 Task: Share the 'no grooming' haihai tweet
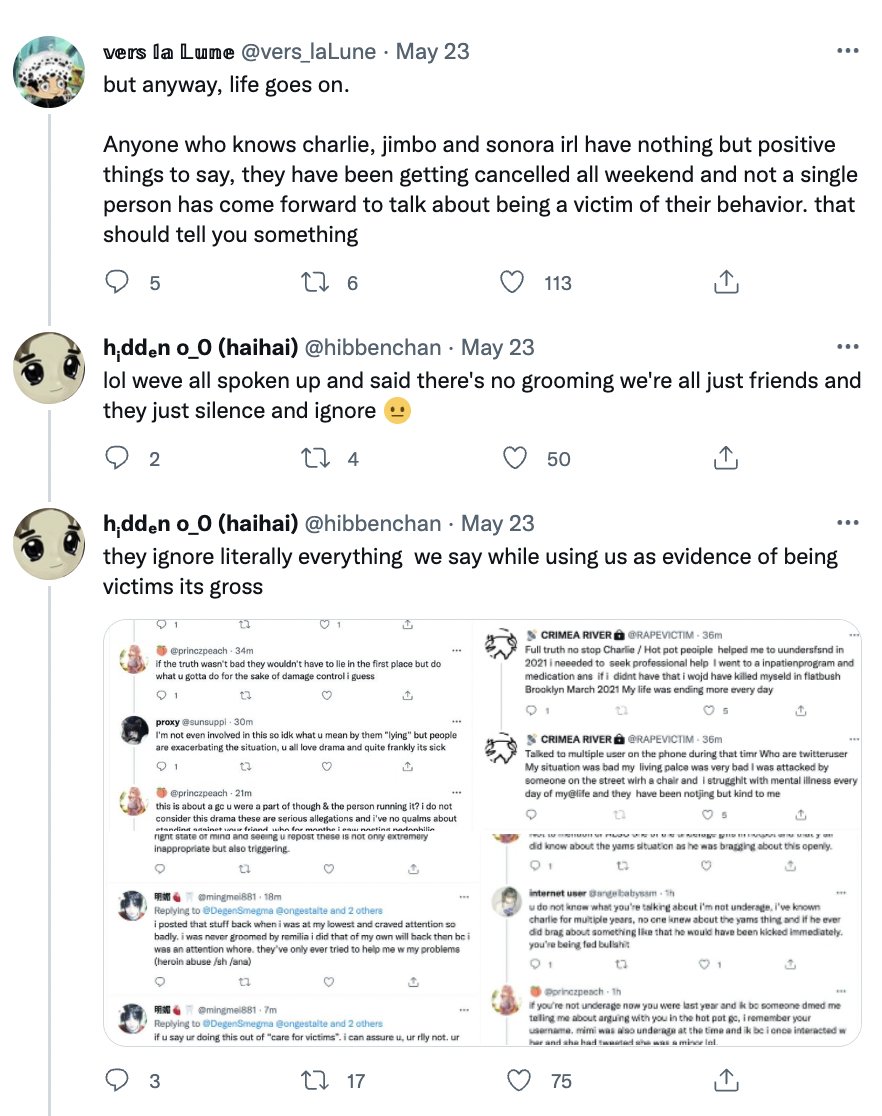726,458
